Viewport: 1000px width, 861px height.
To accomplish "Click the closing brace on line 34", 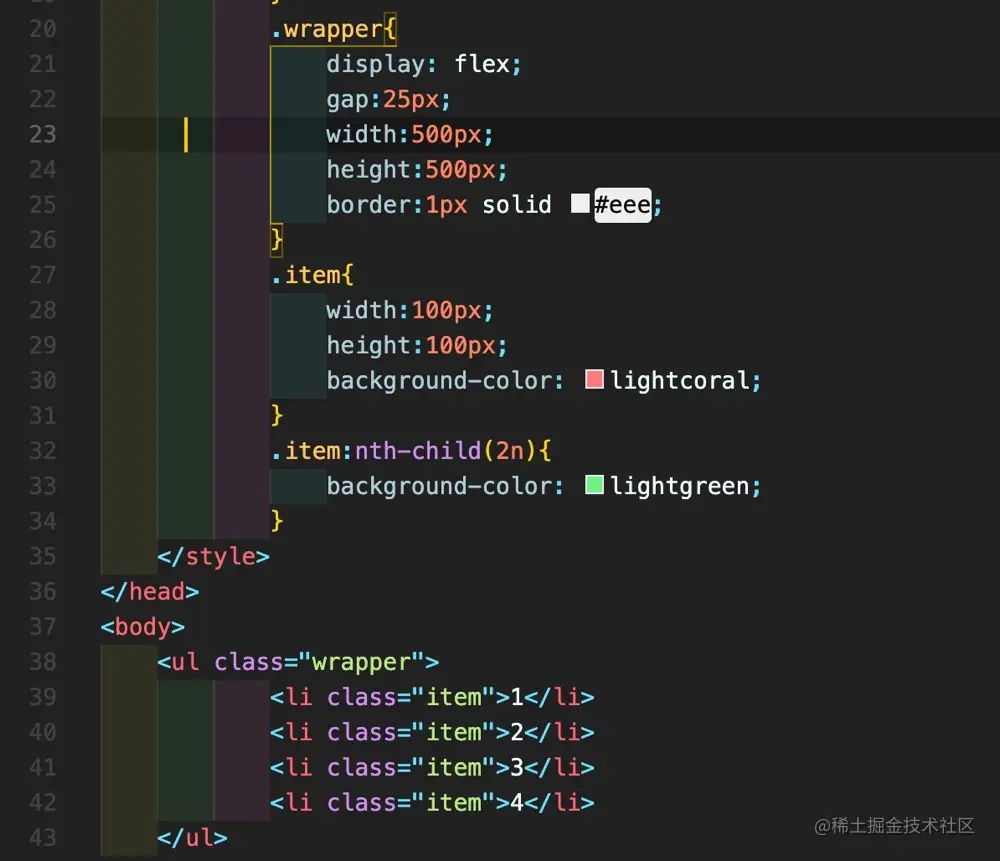I will 277,521.
